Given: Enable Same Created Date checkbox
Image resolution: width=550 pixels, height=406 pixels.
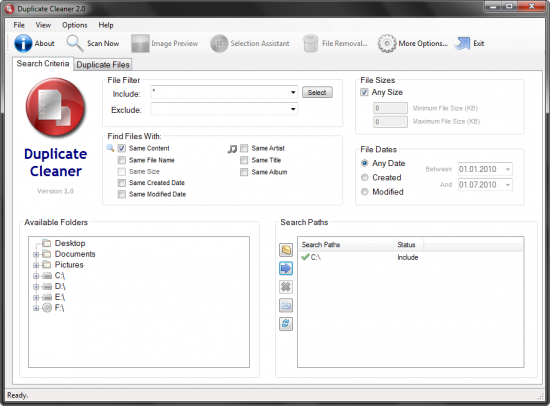Looking at the screenshot, I should [121, 183].
